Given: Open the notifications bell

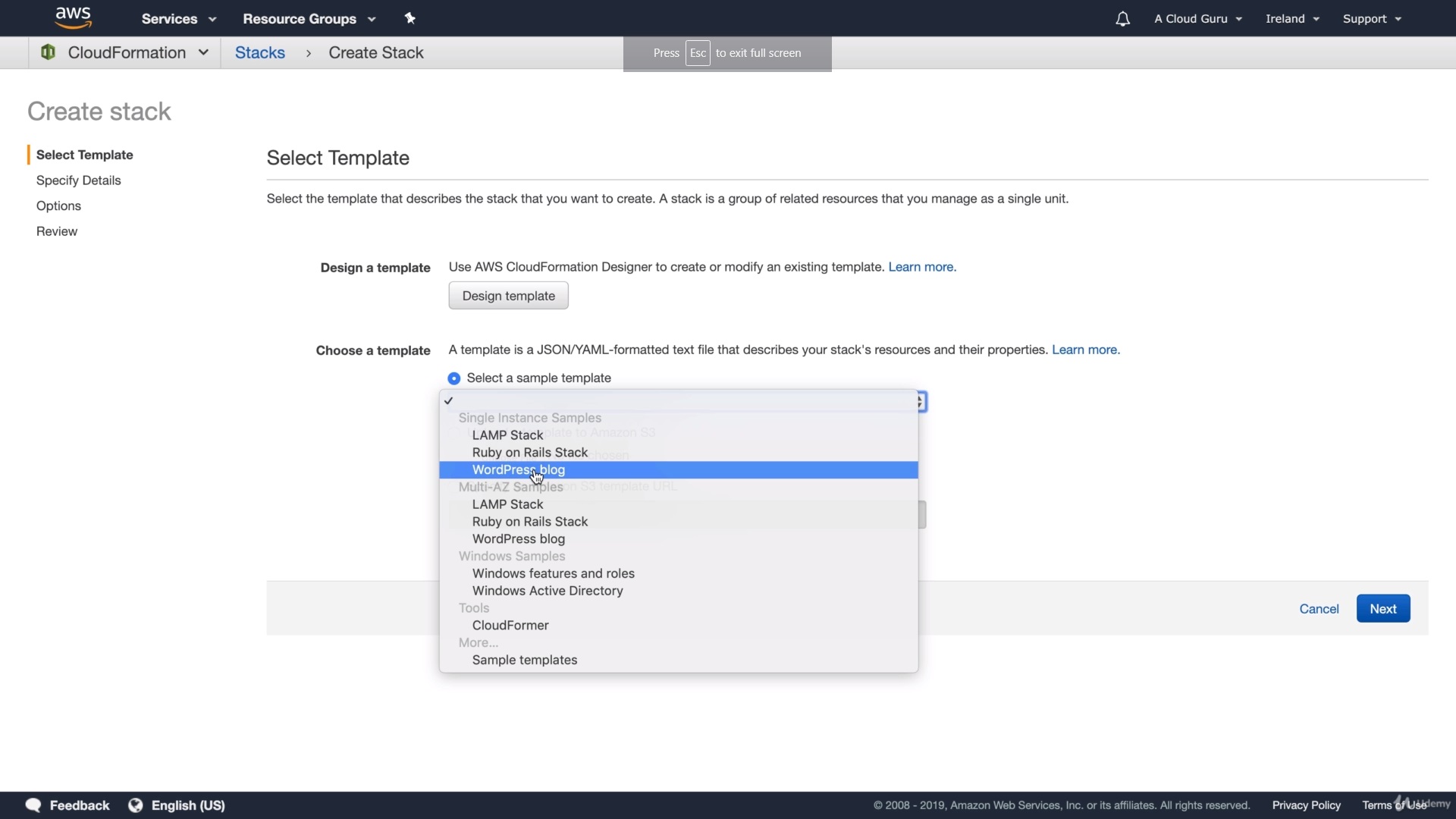Looking at the screenshot, I should (1122, 19).
